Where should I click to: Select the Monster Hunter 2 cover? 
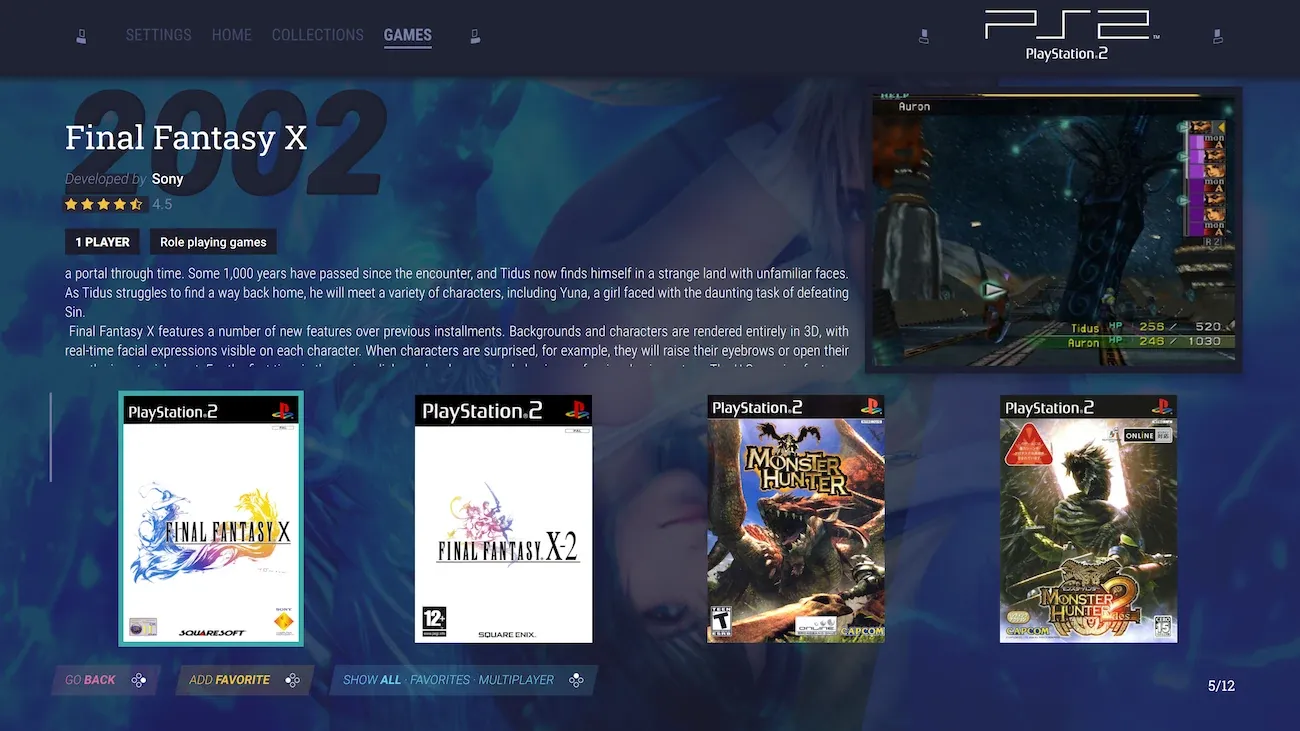point(1088,519)
